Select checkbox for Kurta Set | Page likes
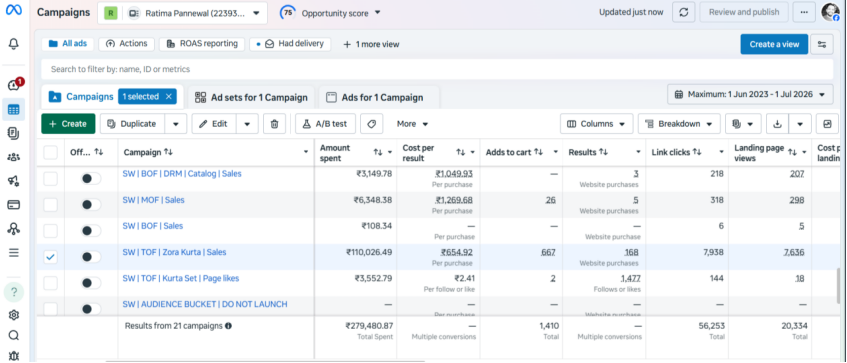The image size is (847, 363). [50, 283]
